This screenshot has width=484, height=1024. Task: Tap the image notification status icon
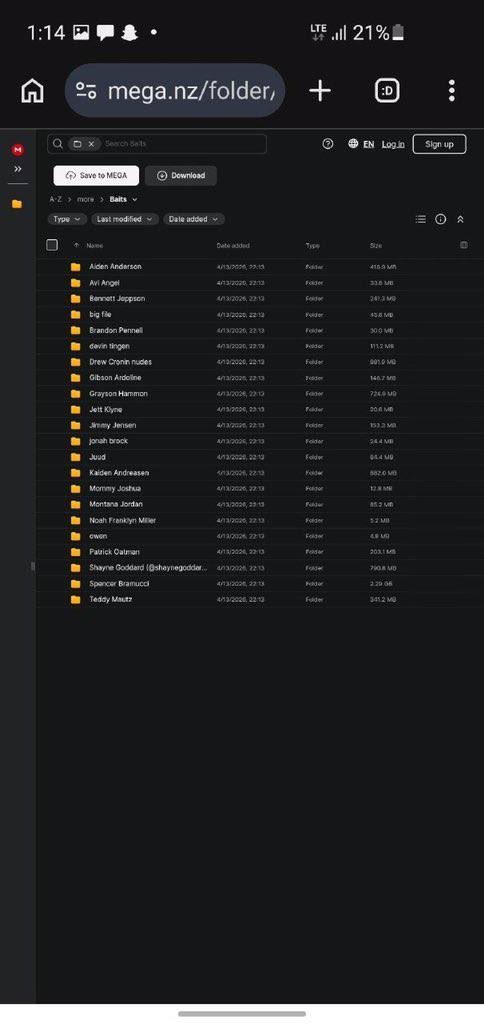pos(81,32)
